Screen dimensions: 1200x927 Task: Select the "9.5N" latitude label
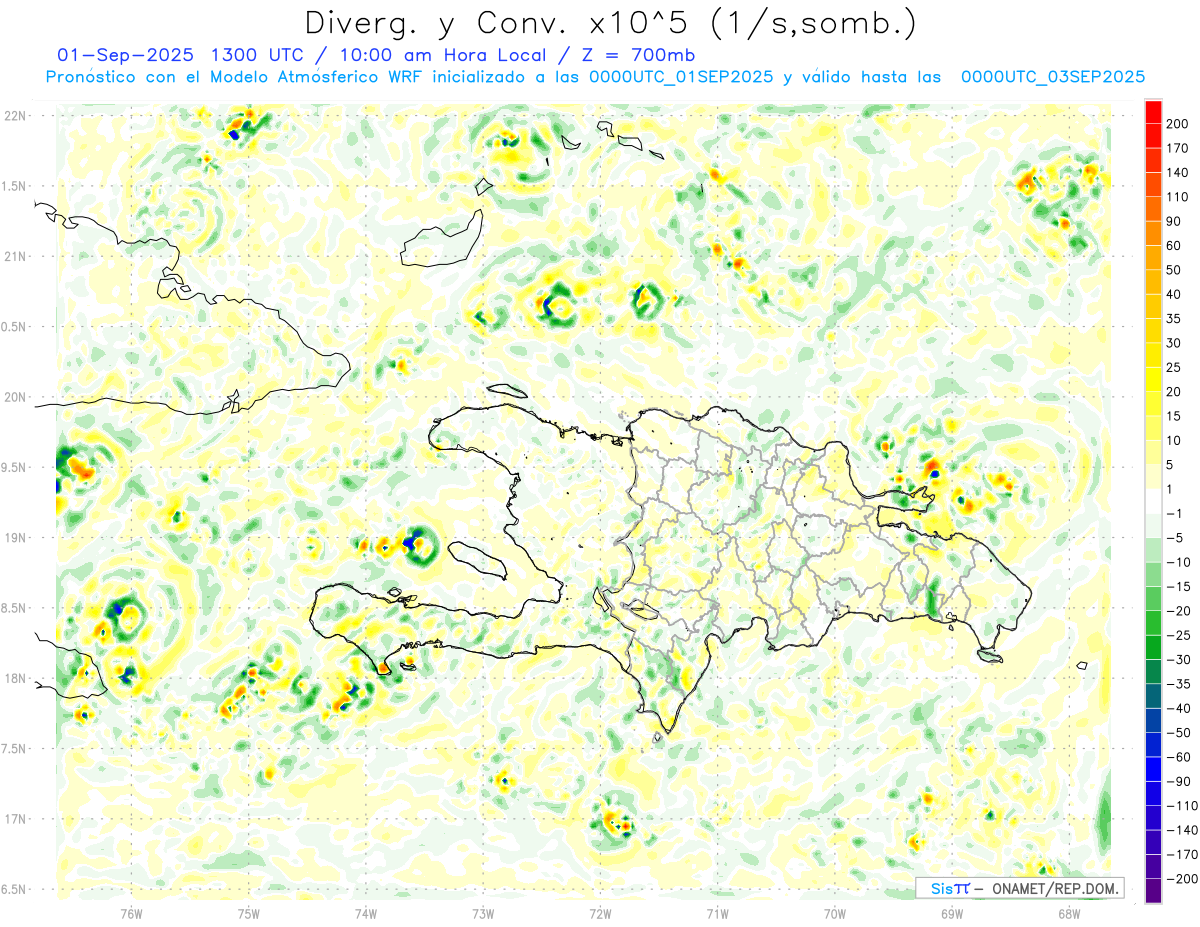(x=14, y=468)
